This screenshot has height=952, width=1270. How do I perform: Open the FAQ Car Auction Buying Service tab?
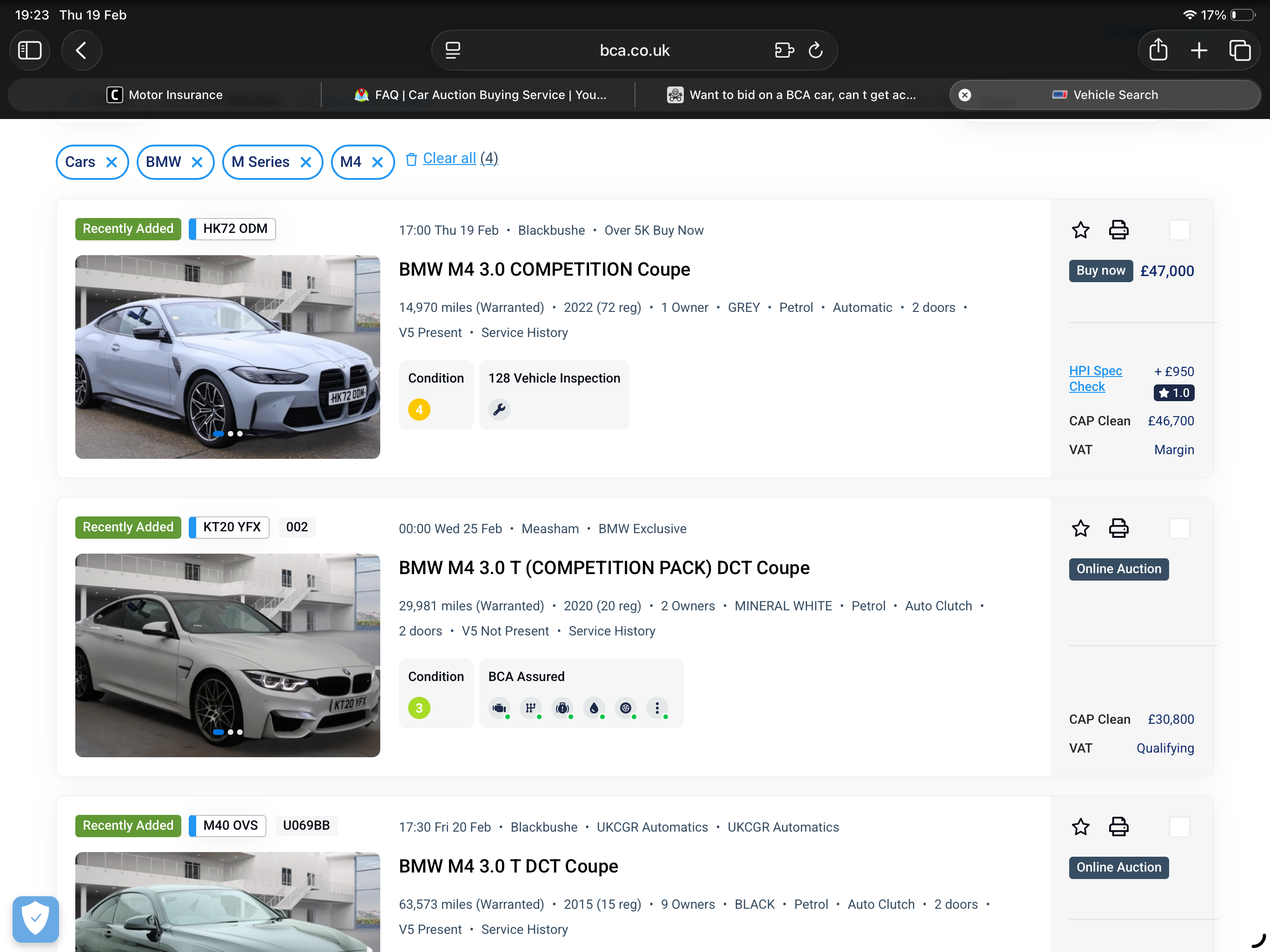click(x=480, y=95)
